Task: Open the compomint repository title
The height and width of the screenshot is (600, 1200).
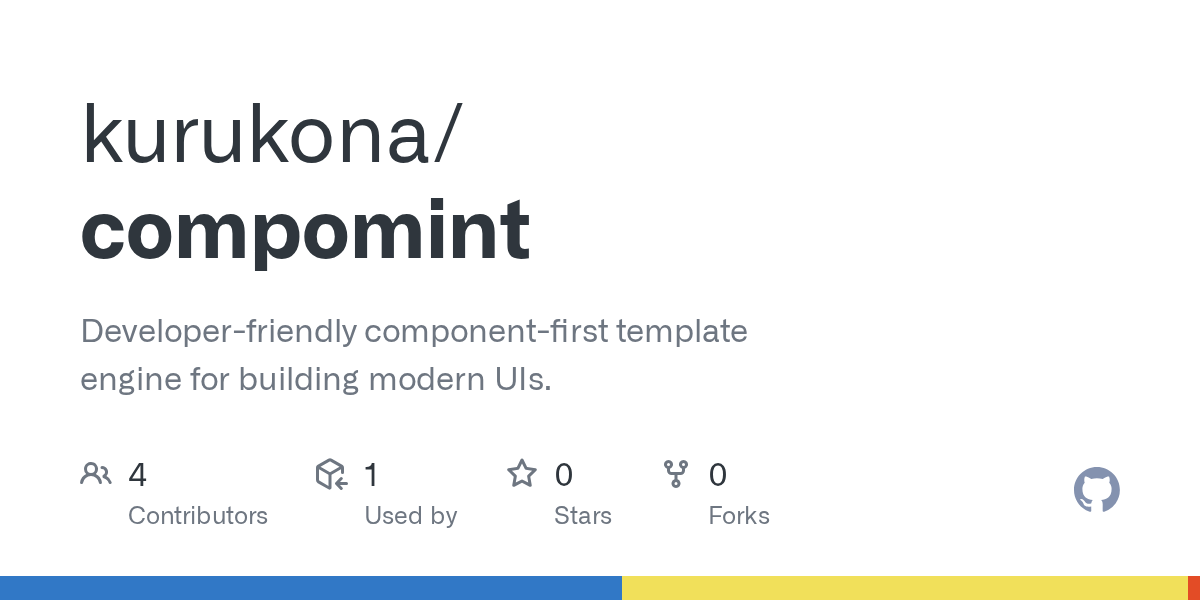Action: coord(305,230)
